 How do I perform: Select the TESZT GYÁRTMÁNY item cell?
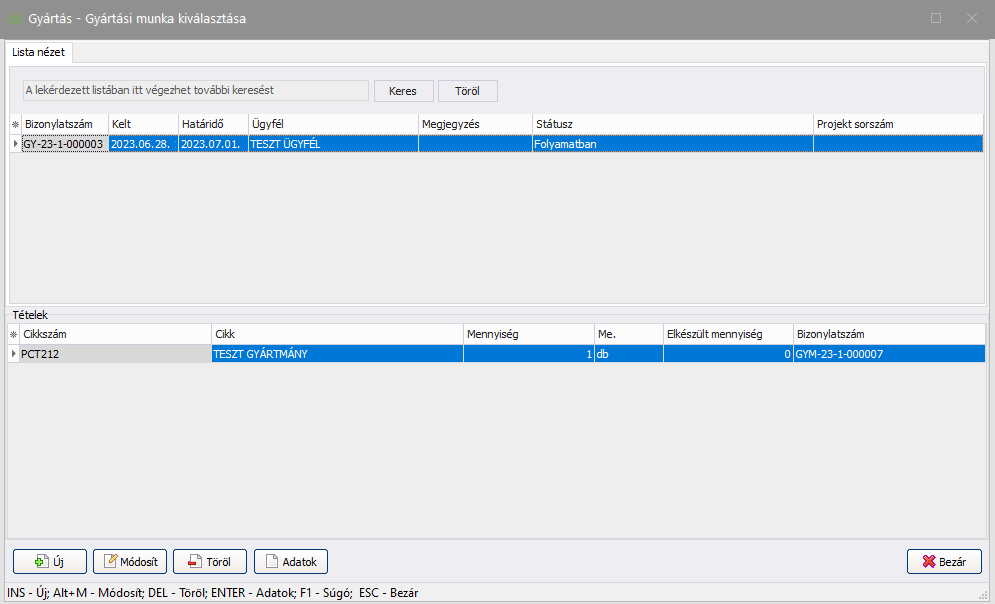click(336, 354)
